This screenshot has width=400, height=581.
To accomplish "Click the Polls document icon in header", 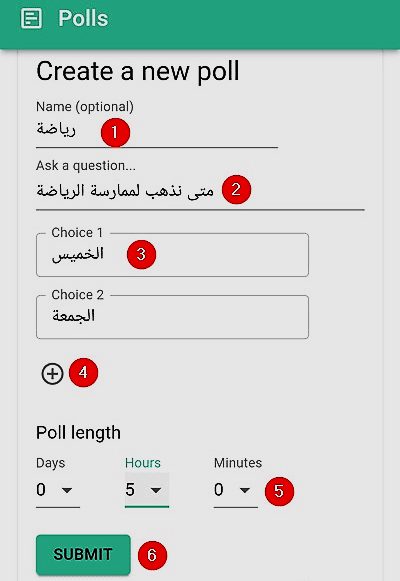I will coord(31,18).
